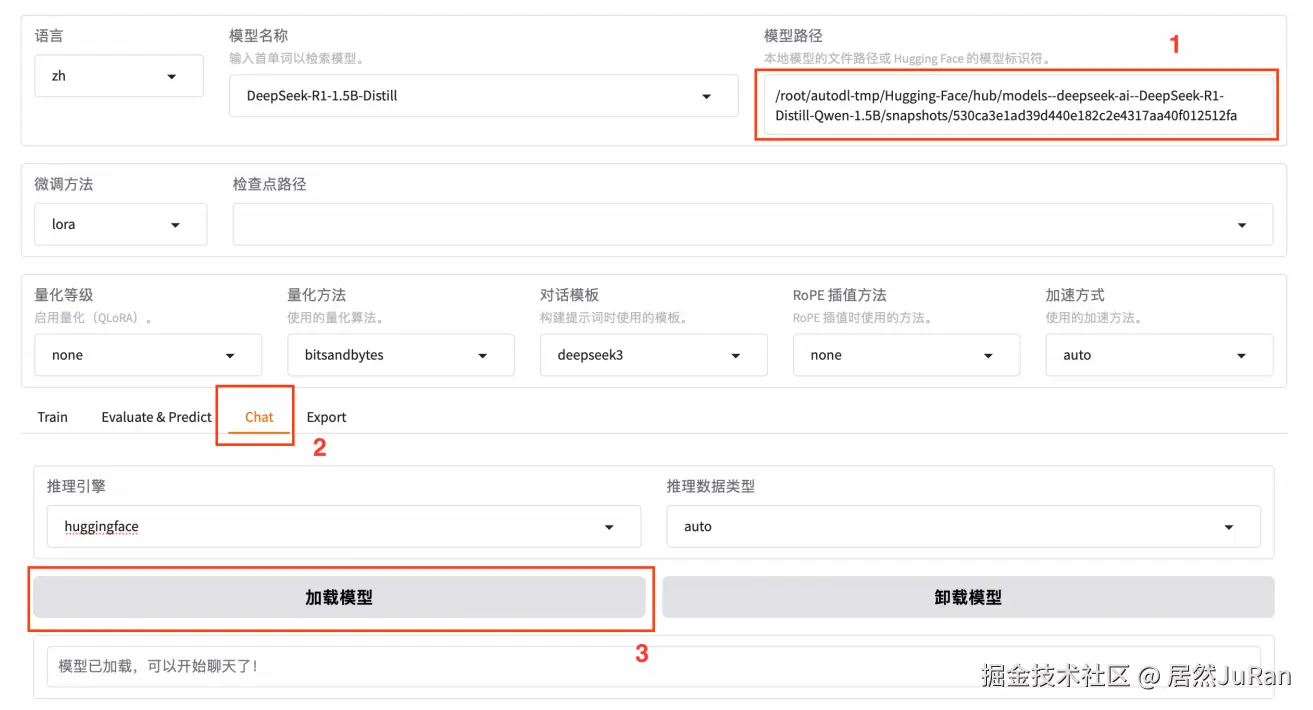Open the 量化方法 dropdown showing bitsandbytes

[x=401, y=355]
